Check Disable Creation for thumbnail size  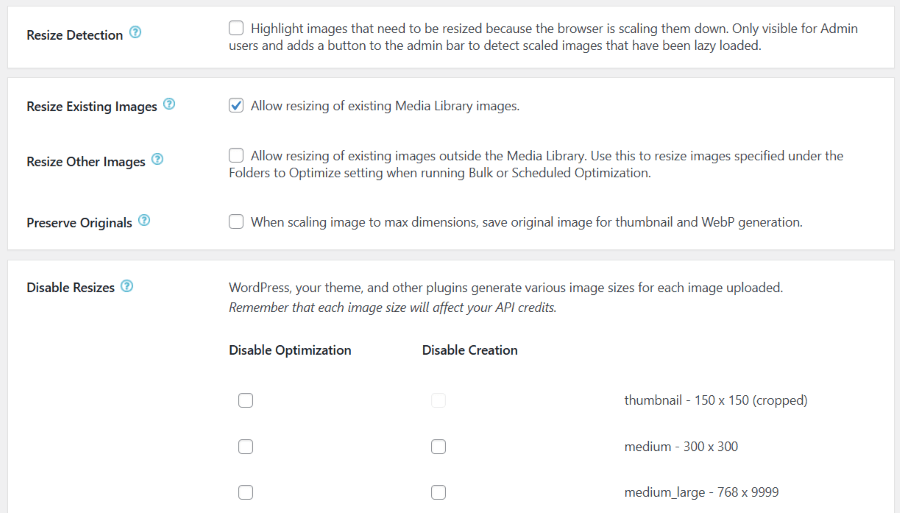point(439,401)
